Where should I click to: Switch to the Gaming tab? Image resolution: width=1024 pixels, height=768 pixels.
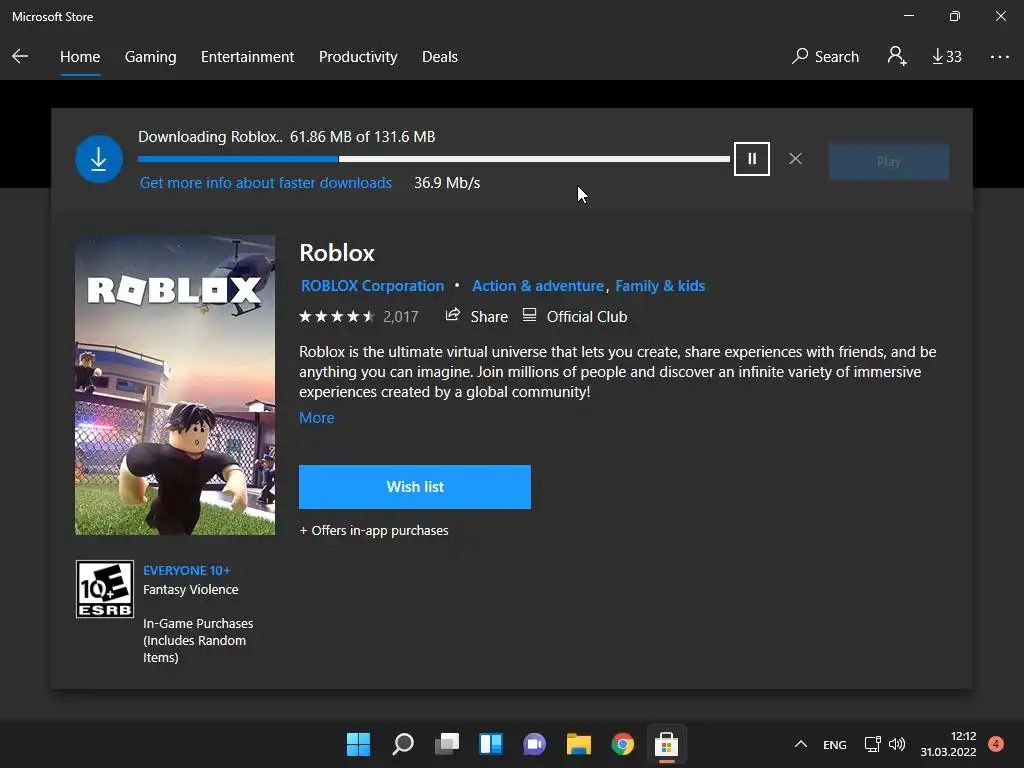click(150, 57)
